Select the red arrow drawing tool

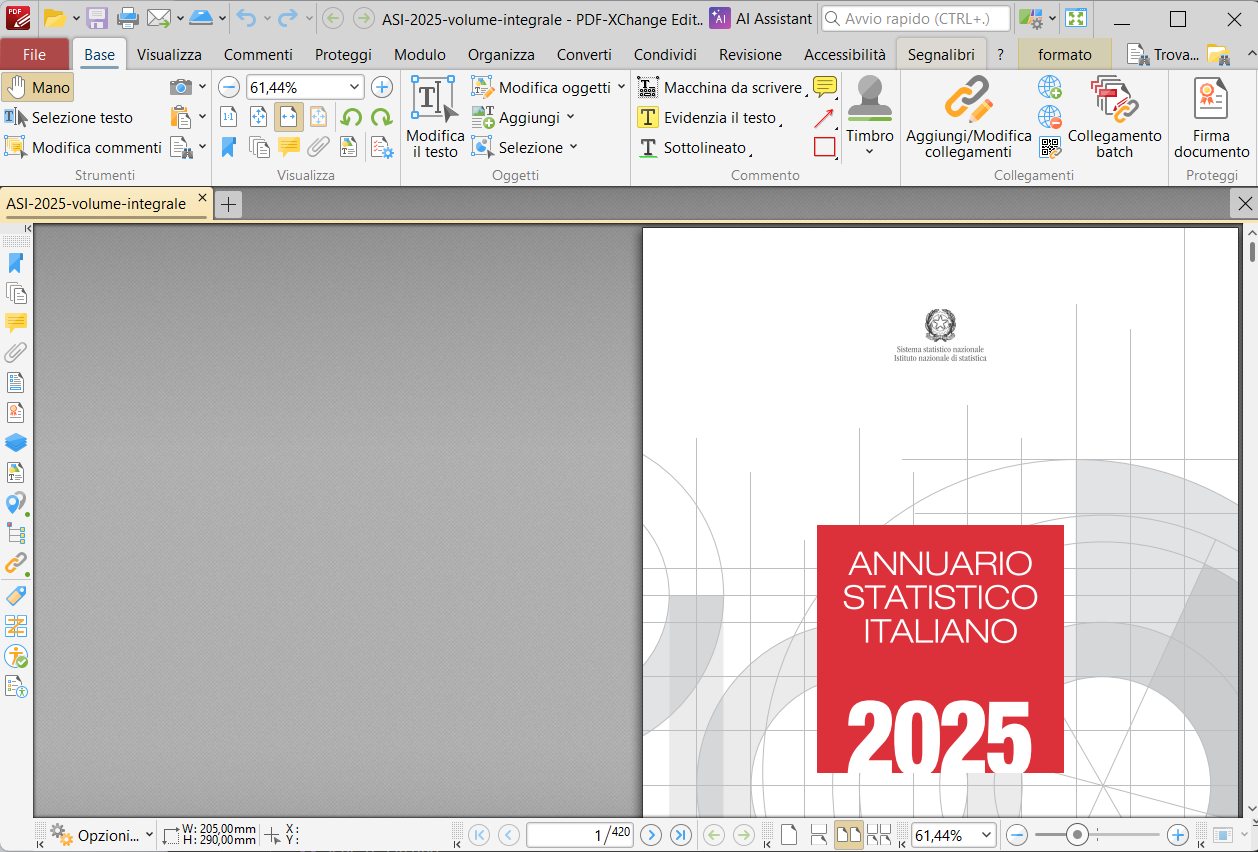[x=824, y=117]
